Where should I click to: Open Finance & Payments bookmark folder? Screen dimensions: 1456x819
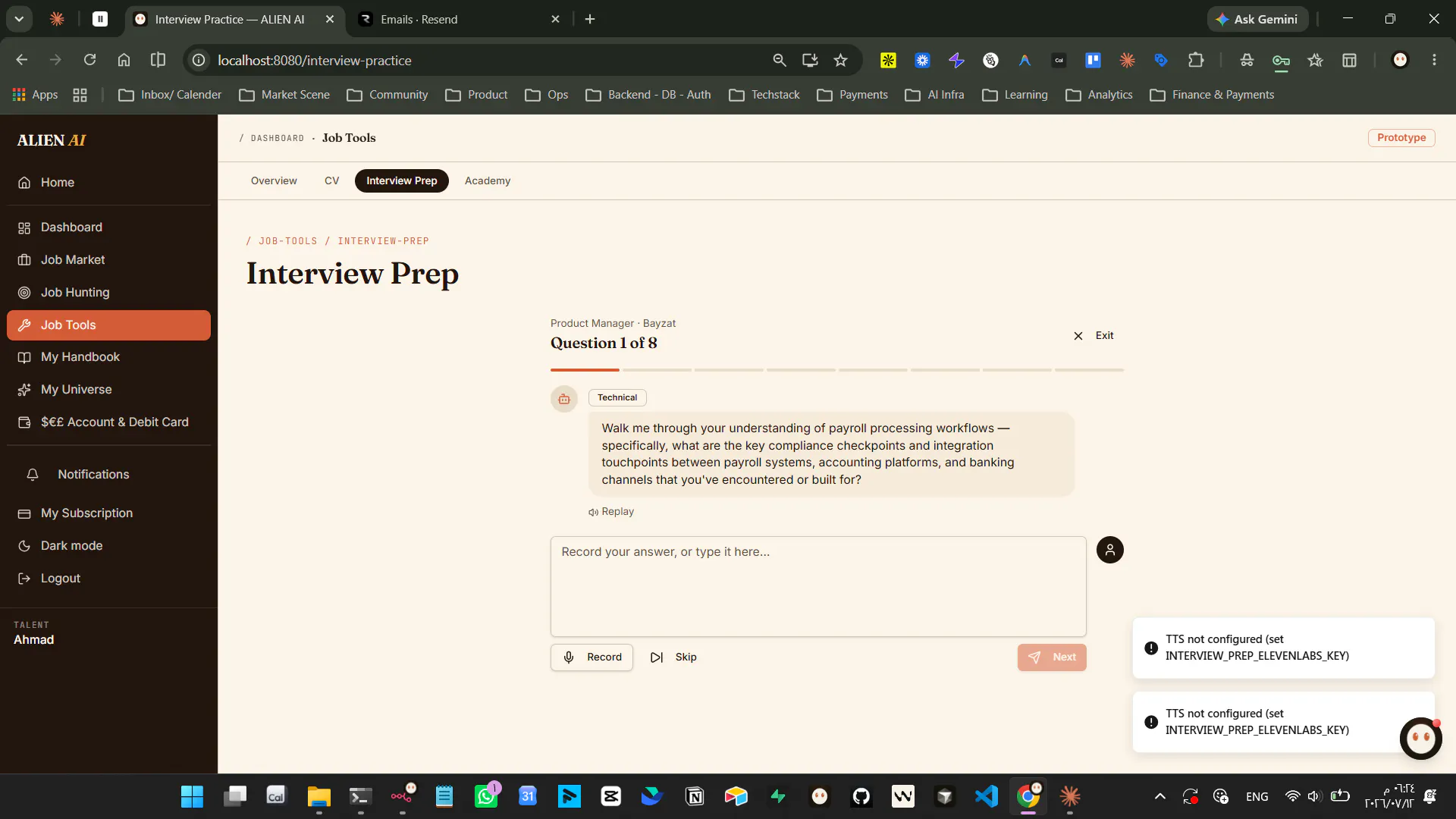[x=1212, y=96]
